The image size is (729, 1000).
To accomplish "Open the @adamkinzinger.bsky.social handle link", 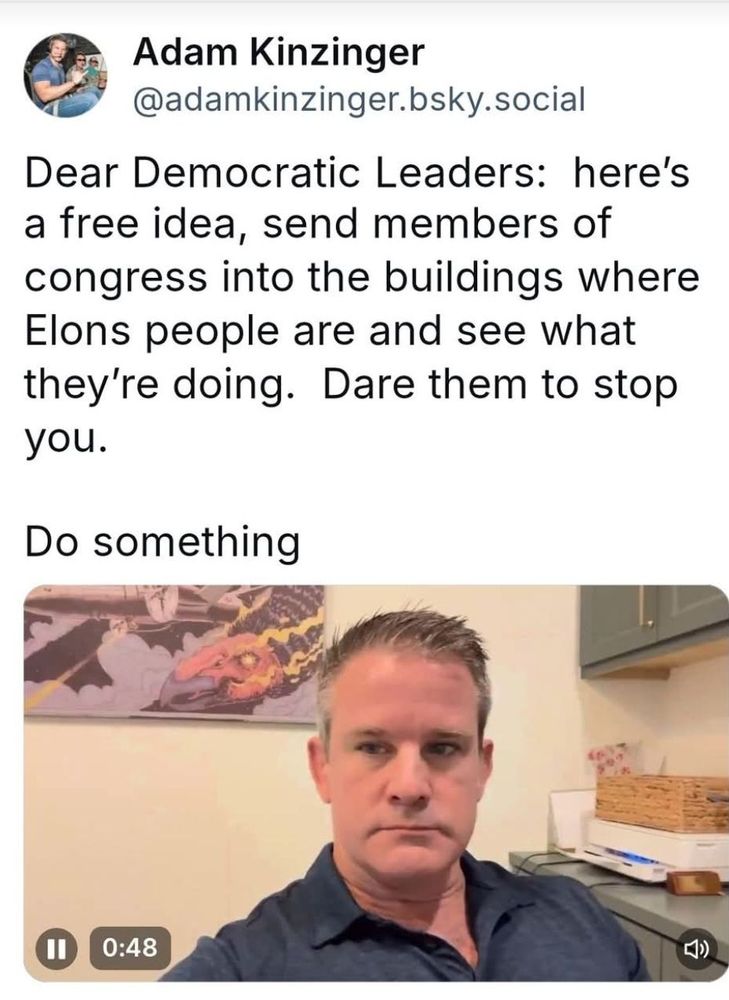I will tap(358, 99).
